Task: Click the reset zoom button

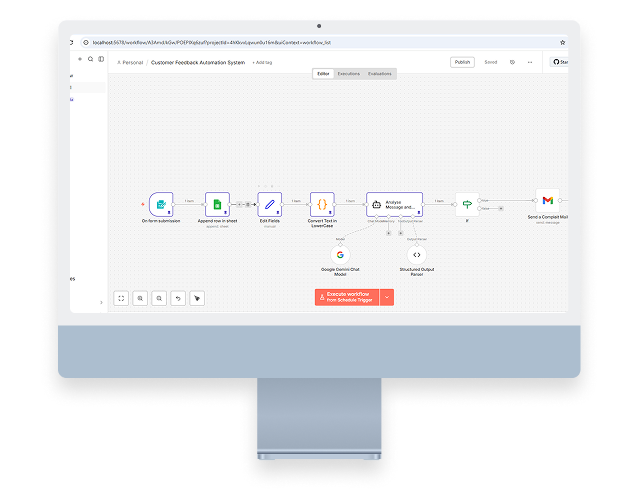Action: [178, 297]
